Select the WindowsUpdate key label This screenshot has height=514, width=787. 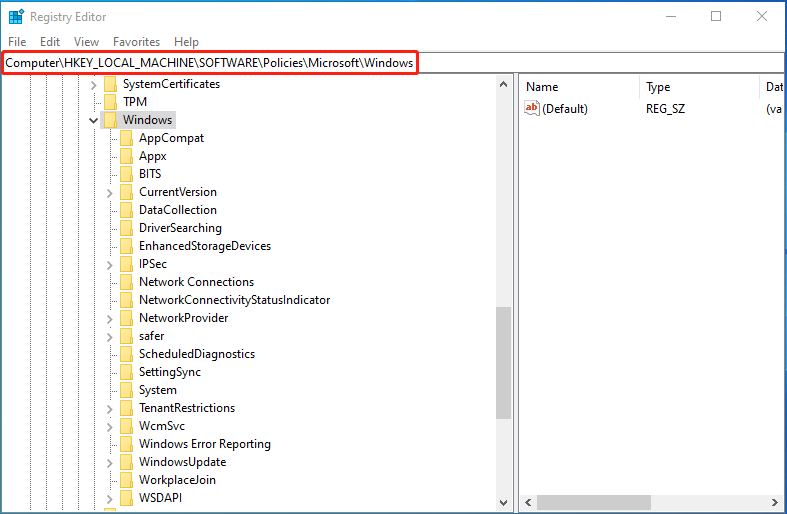tap(182, 462)
